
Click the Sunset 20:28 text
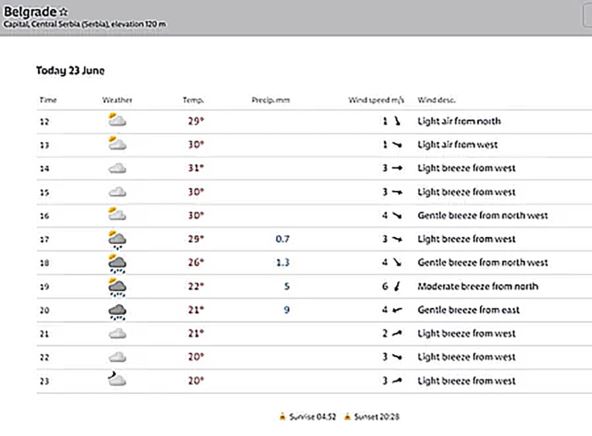click(377, 417)
